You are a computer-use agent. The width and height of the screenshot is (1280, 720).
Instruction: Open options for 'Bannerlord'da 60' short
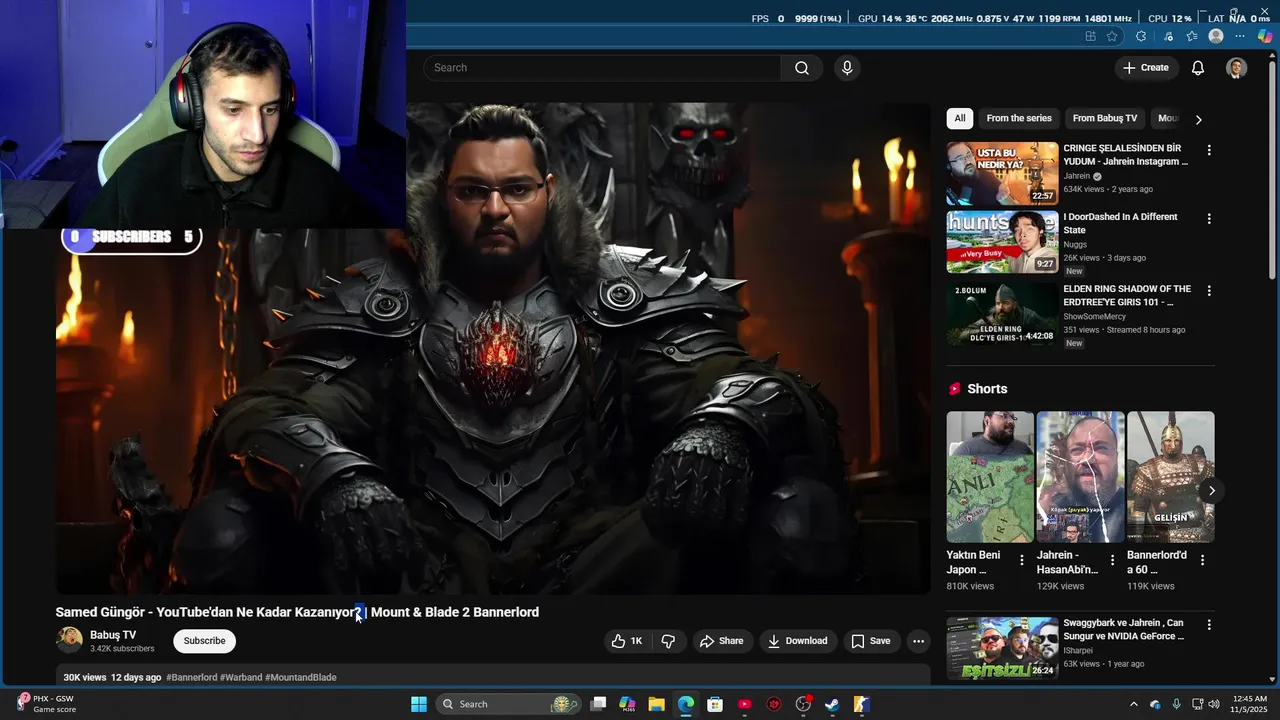coord(1202,560)
